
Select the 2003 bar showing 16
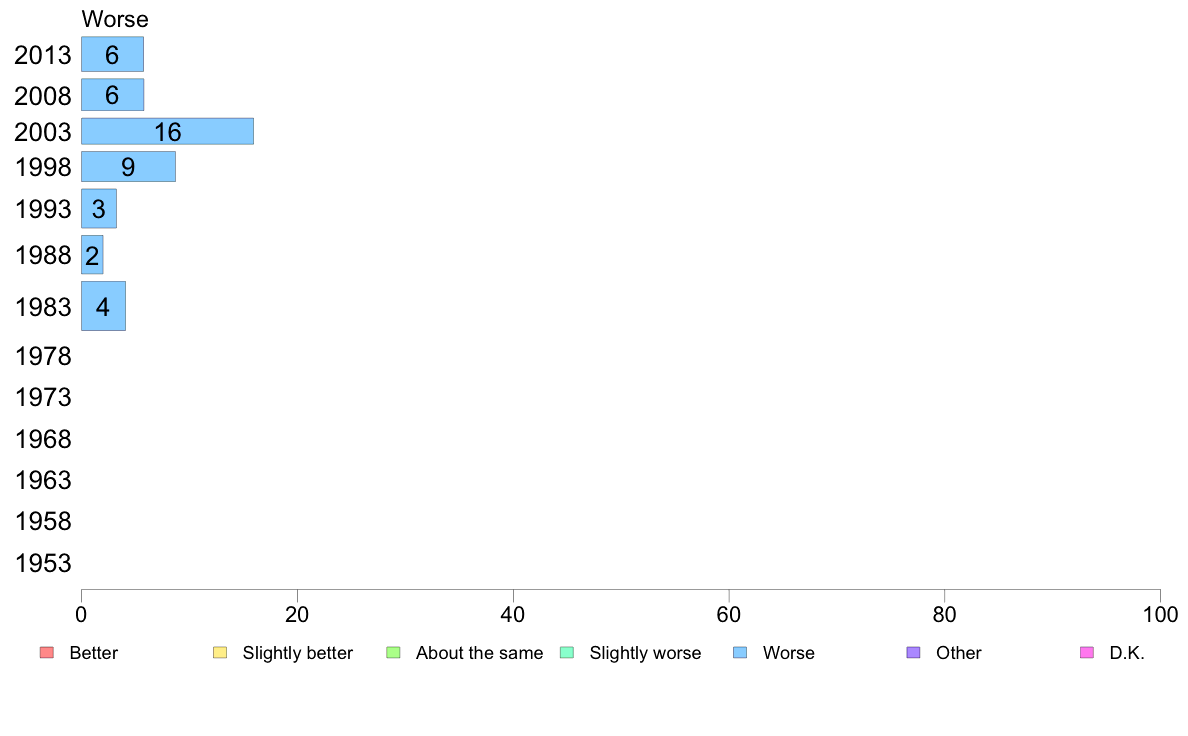(167, 131)
